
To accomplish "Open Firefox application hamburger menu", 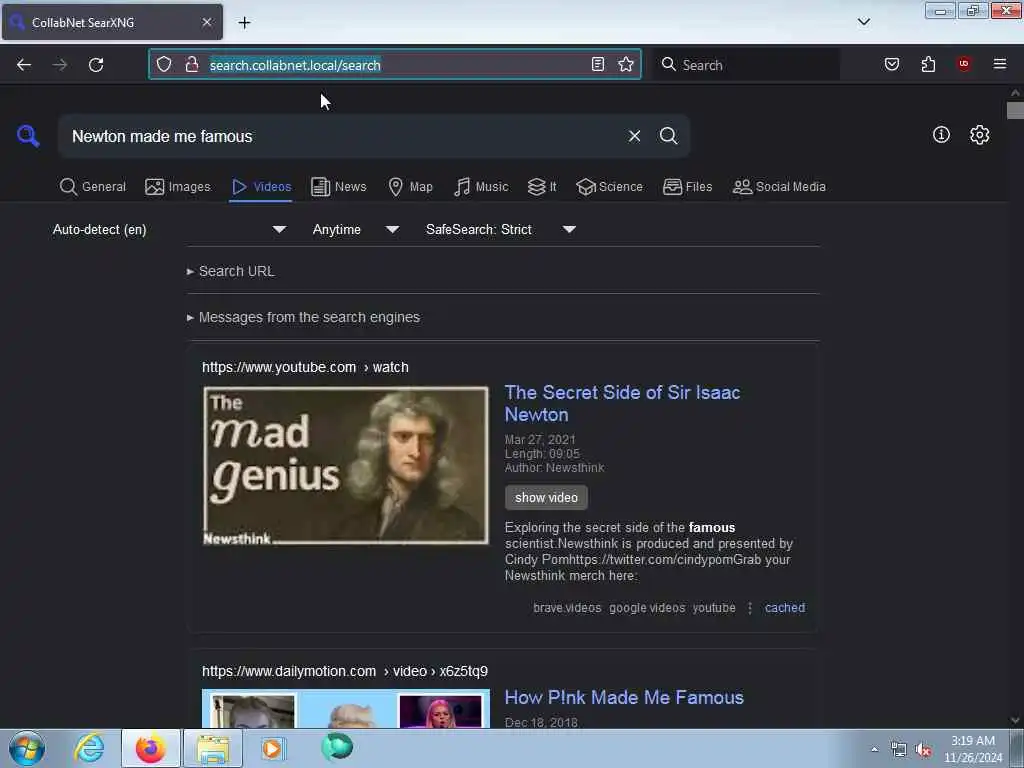I will [1000, 64].
